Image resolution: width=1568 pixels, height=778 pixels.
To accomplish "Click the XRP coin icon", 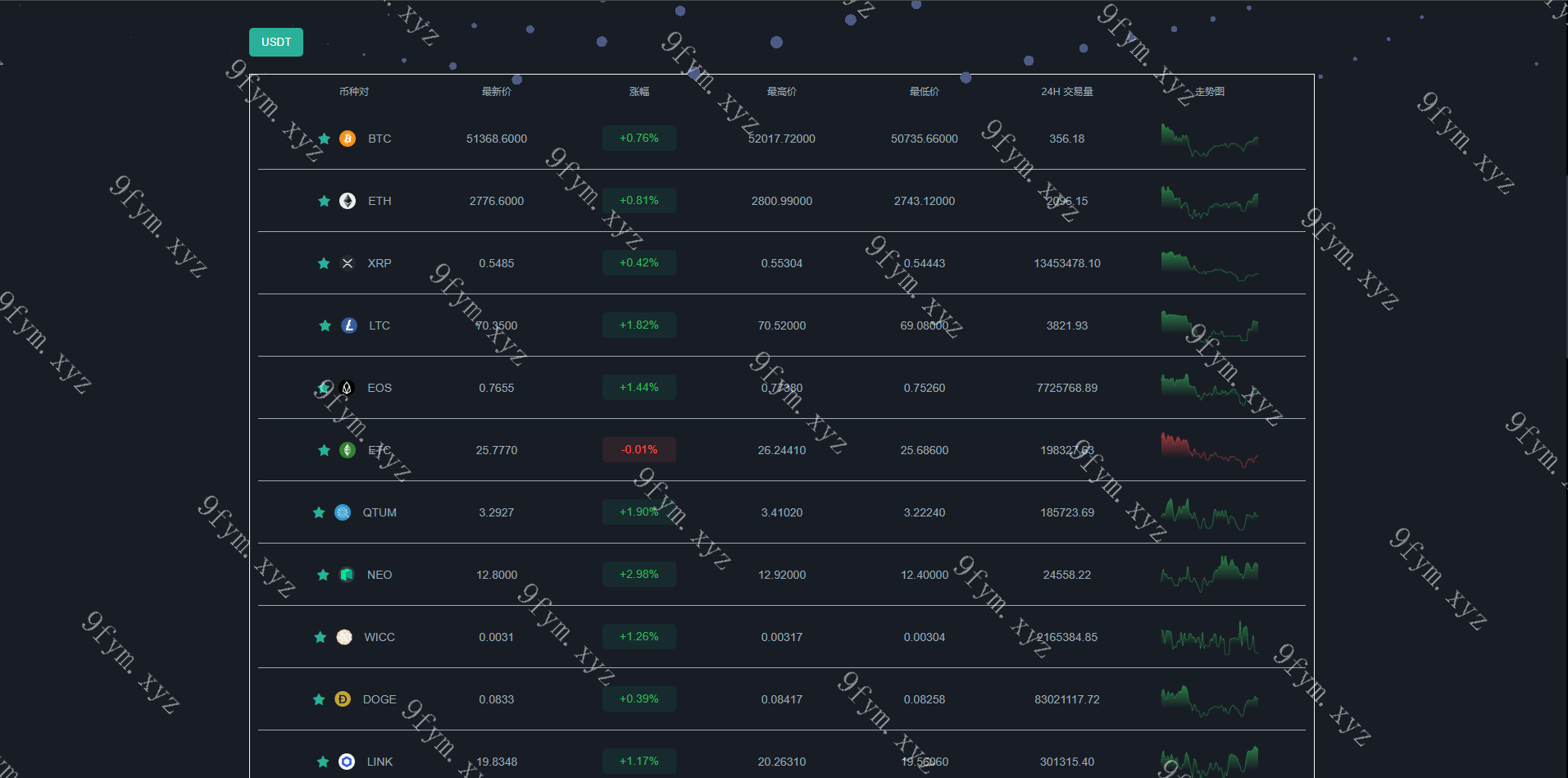I will click(348, 263).
